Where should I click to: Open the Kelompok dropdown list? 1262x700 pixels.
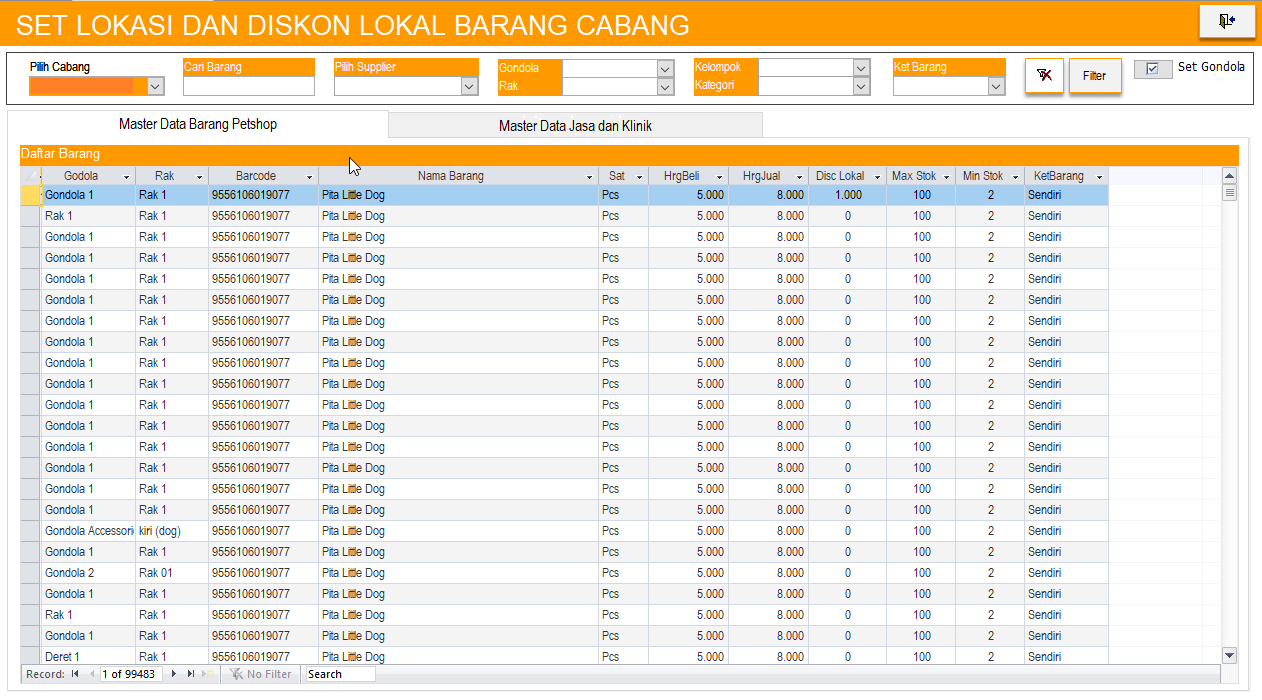861,68
